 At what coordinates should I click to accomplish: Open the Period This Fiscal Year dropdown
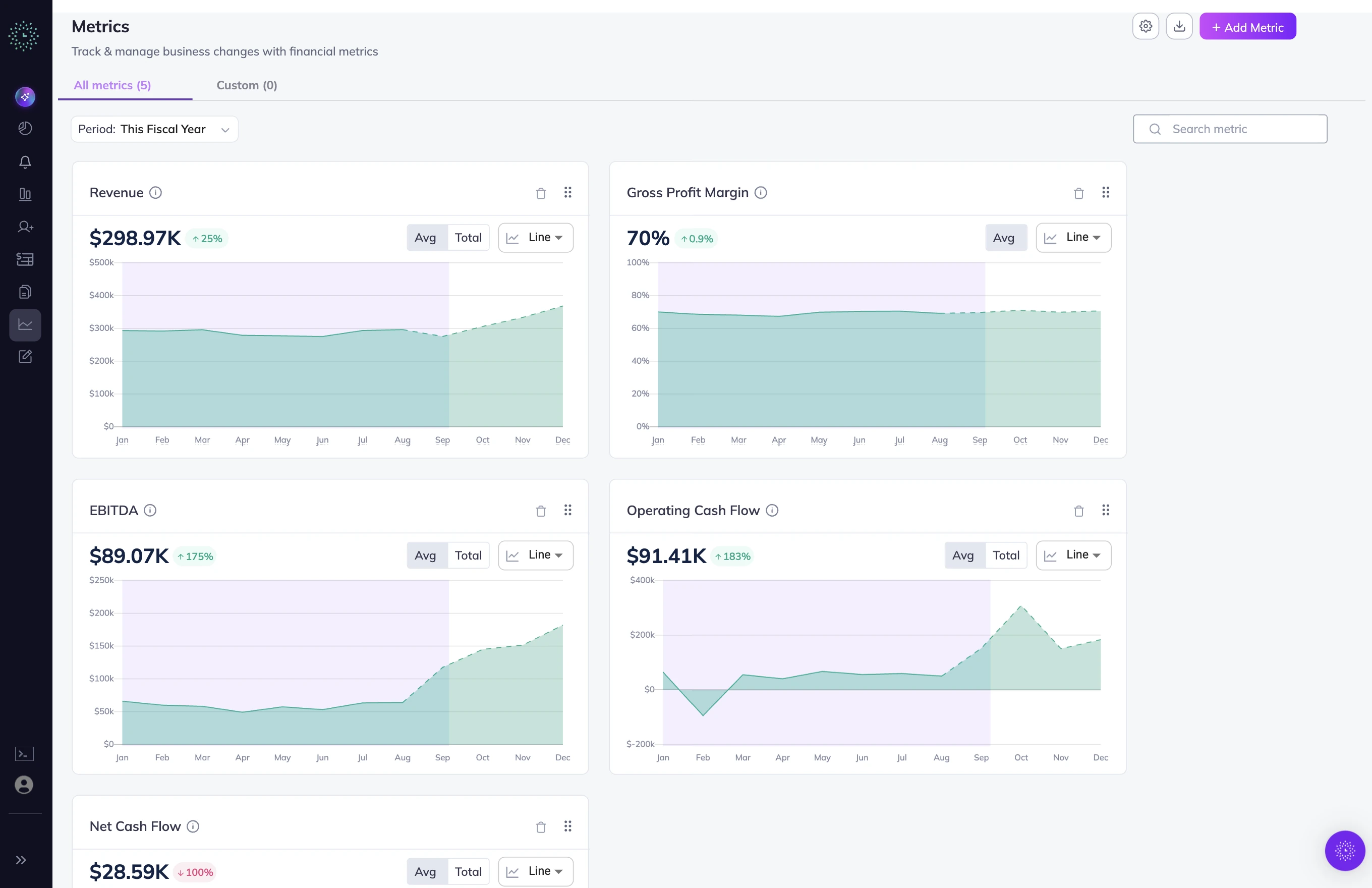154,129
